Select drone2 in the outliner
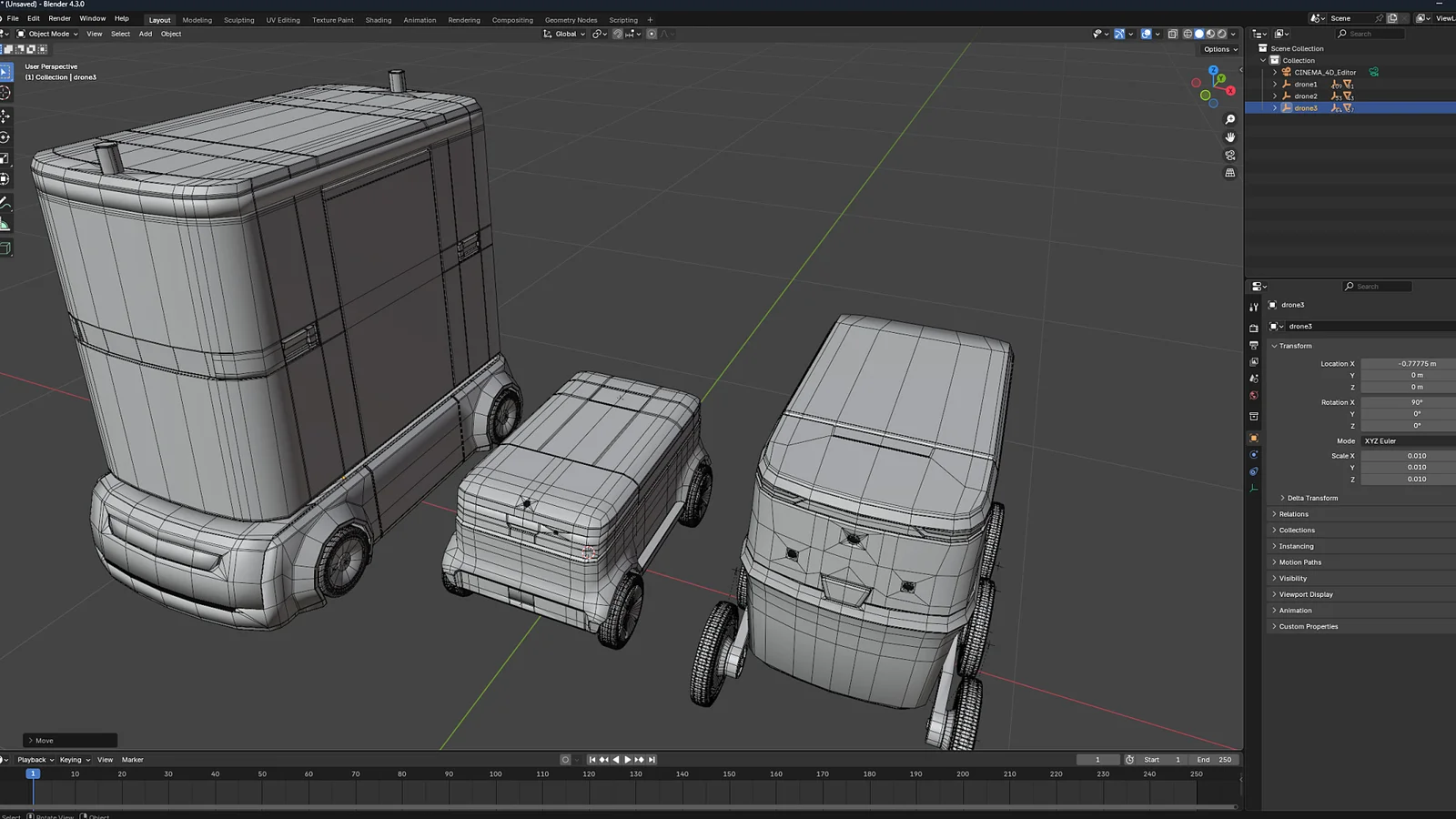 tap(1304, 96)
